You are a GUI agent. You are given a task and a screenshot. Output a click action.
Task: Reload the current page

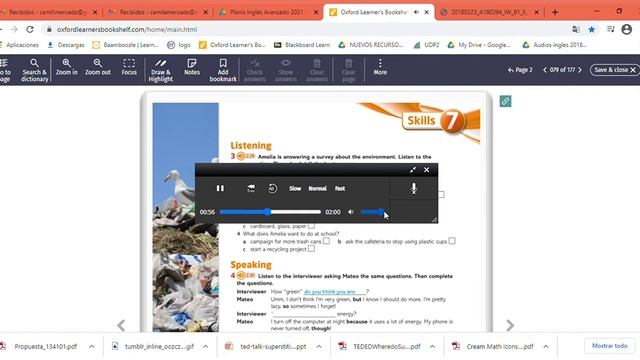click(x=30, y=29)
